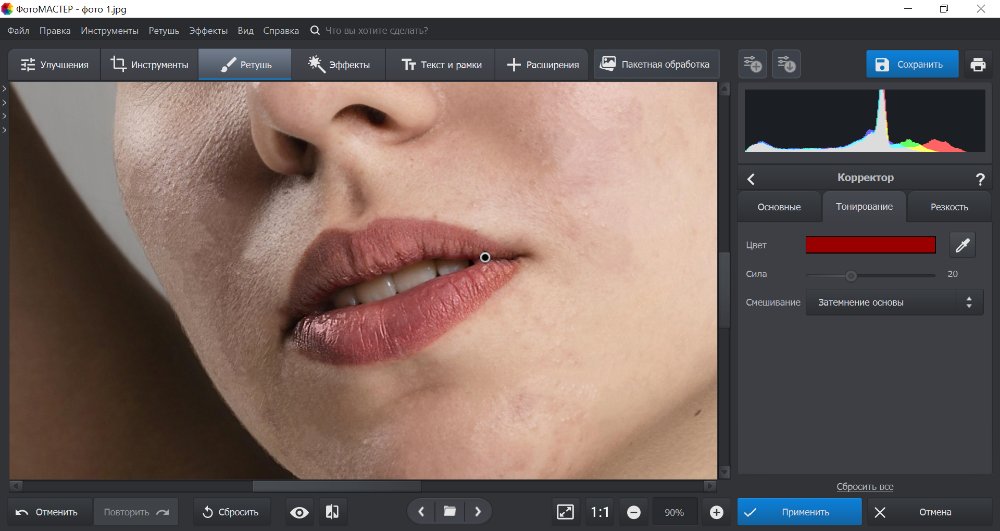1000x531 pixels.
Task: Toggle the before/after split comparison view
Action: point(332,512)
